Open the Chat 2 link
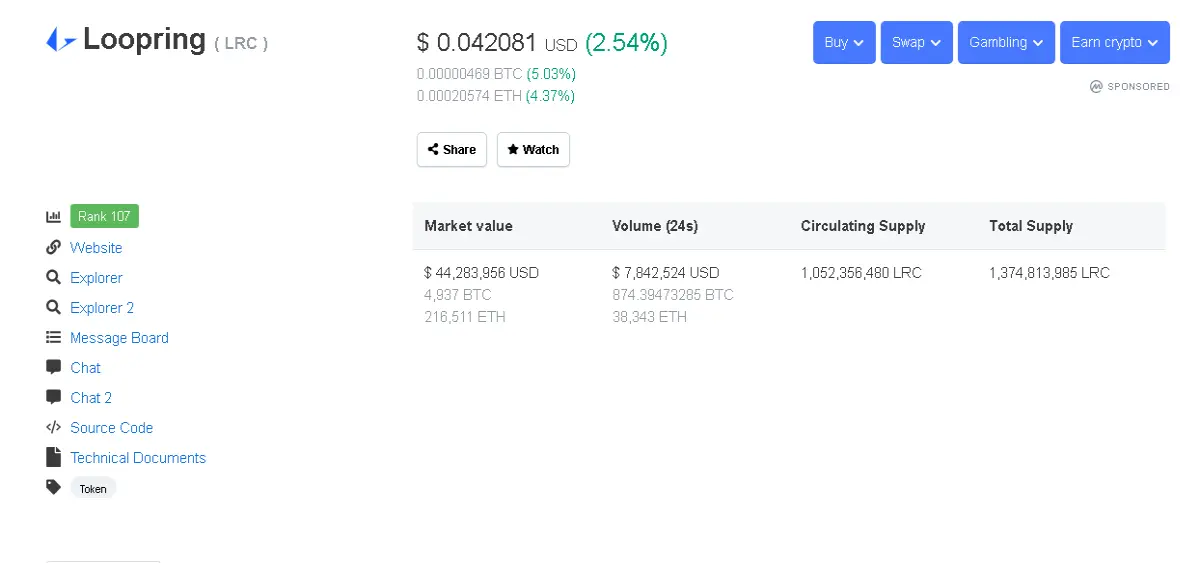 click(91, 398)
